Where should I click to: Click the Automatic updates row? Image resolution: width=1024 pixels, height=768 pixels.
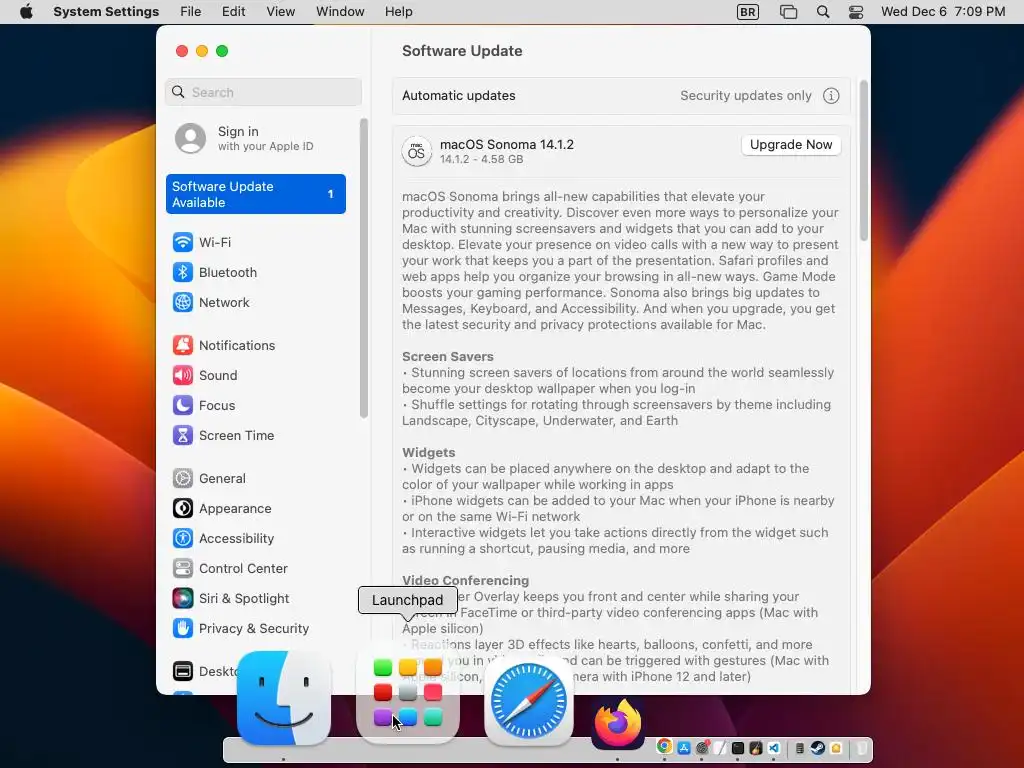pyautogui.click(x=621, y=96)
